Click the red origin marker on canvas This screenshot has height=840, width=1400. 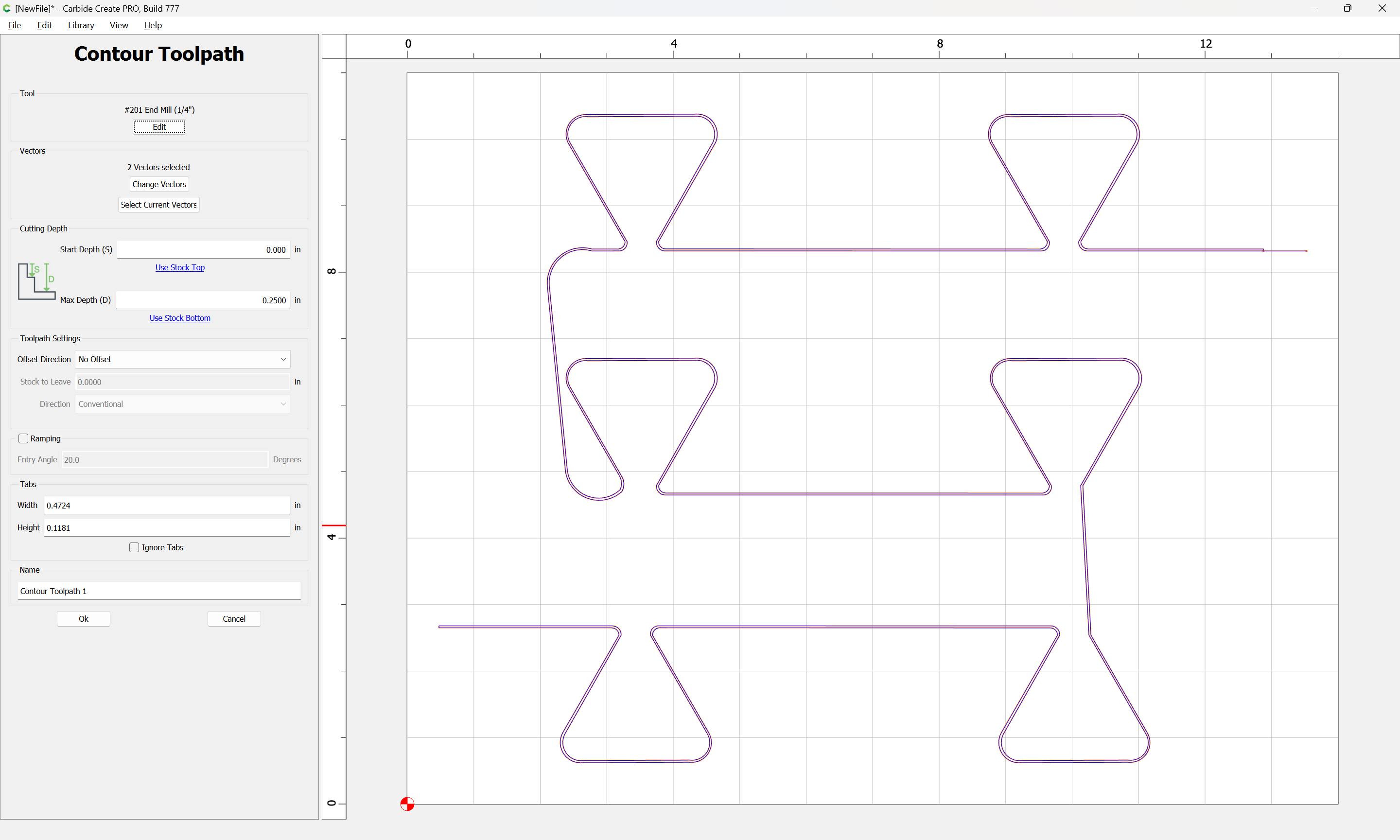point(407,804)
